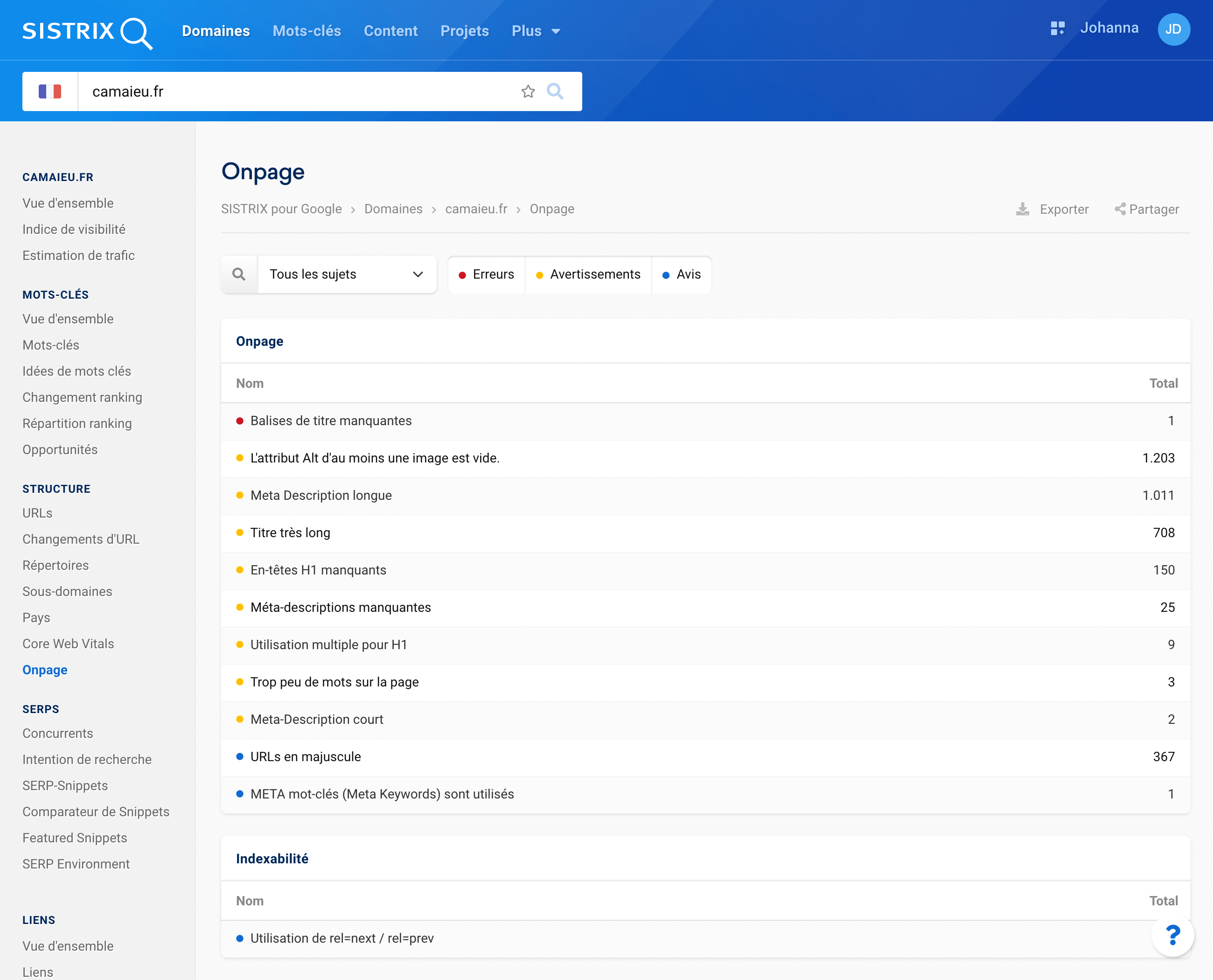Click the Partager share icon
1213x980 pixels.
coord(1120,208)
